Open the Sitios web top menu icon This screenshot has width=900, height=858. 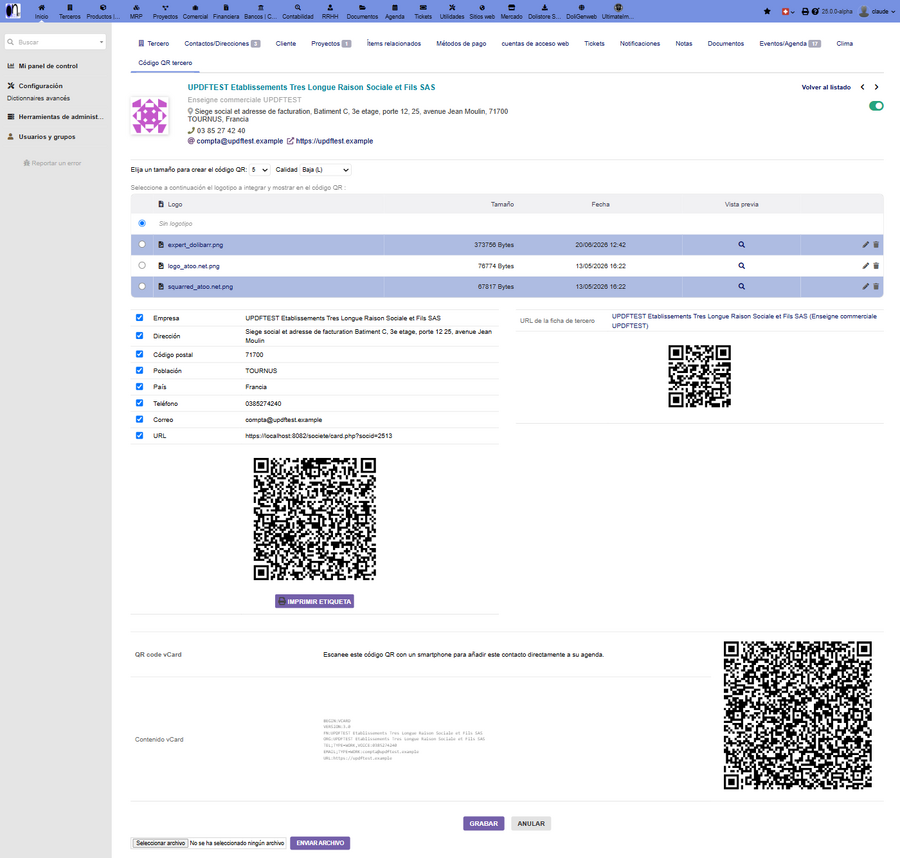point(482,8)
